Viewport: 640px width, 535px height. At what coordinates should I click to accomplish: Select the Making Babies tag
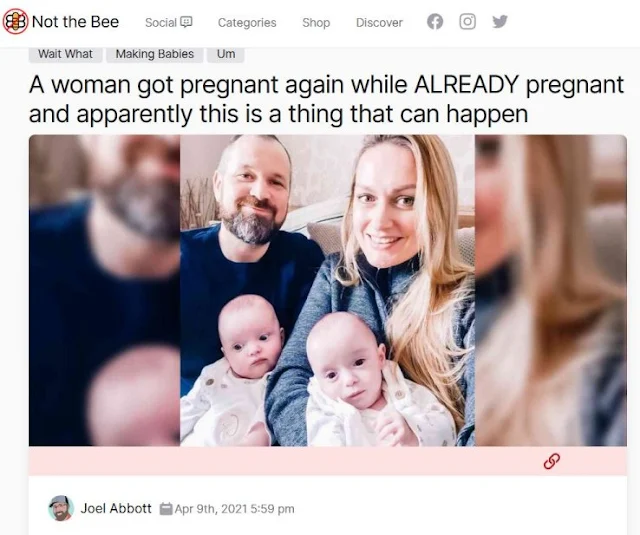click(x=155, y=54)
